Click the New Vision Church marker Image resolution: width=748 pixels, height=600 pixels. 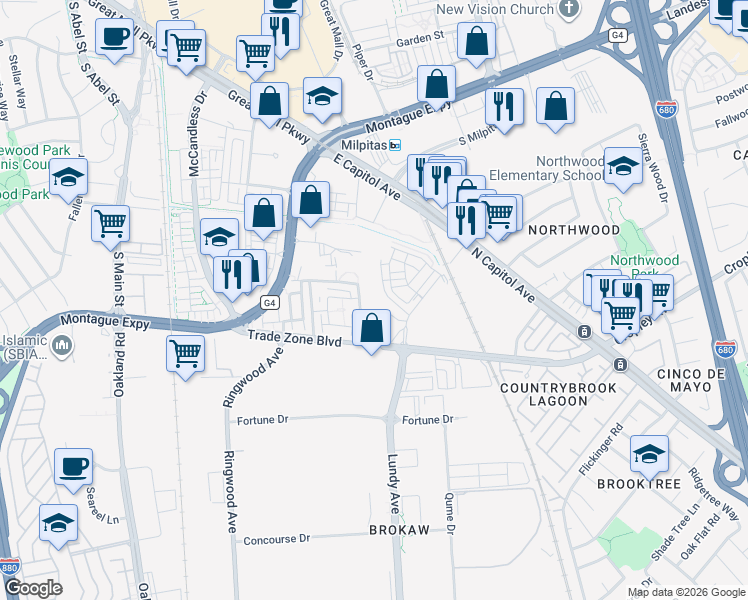tap(569, 10)
